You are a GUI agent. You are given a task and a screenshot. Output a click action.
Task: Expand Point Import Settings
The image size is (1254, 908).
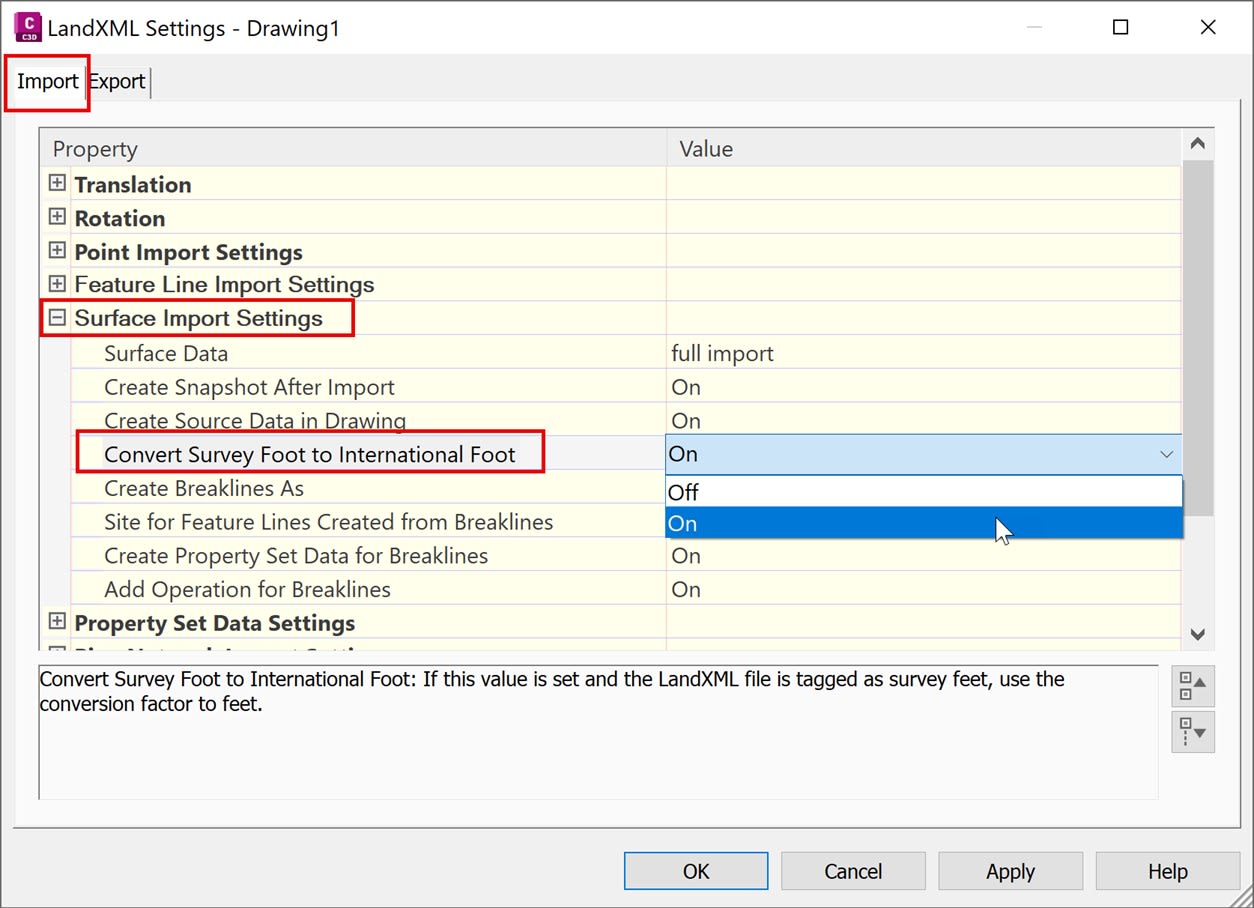(57, 251)
